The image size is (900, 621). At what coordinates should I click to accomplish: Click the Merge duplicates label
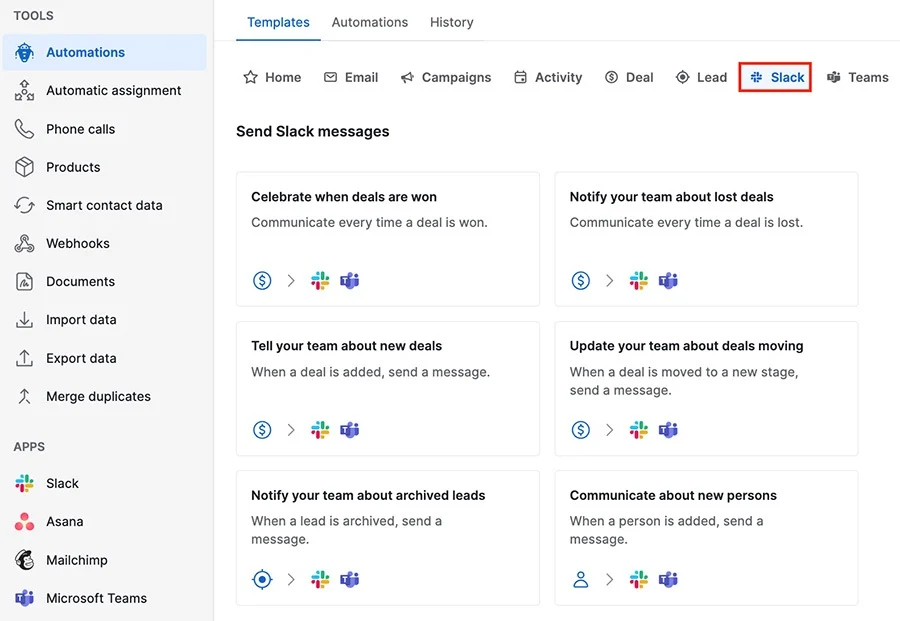coord(98,397)
